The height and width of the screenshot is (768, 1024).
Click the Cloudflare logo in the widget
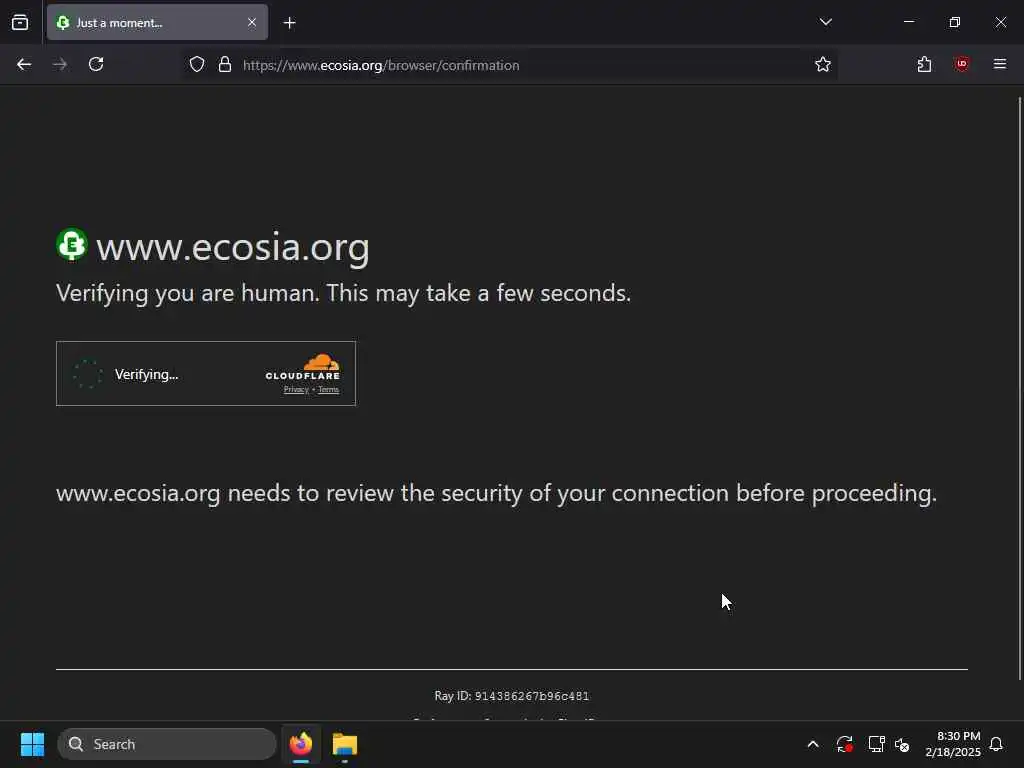tap(303, 367)
